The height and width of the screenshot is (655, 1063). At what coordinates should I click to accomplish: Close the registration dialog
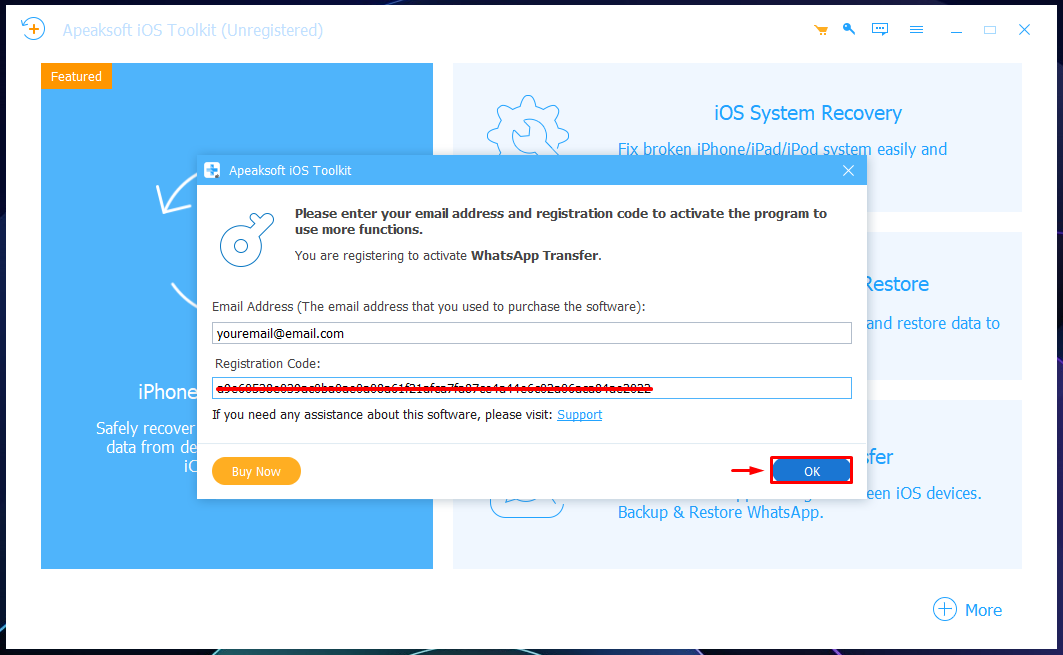(x=848, y=171)
